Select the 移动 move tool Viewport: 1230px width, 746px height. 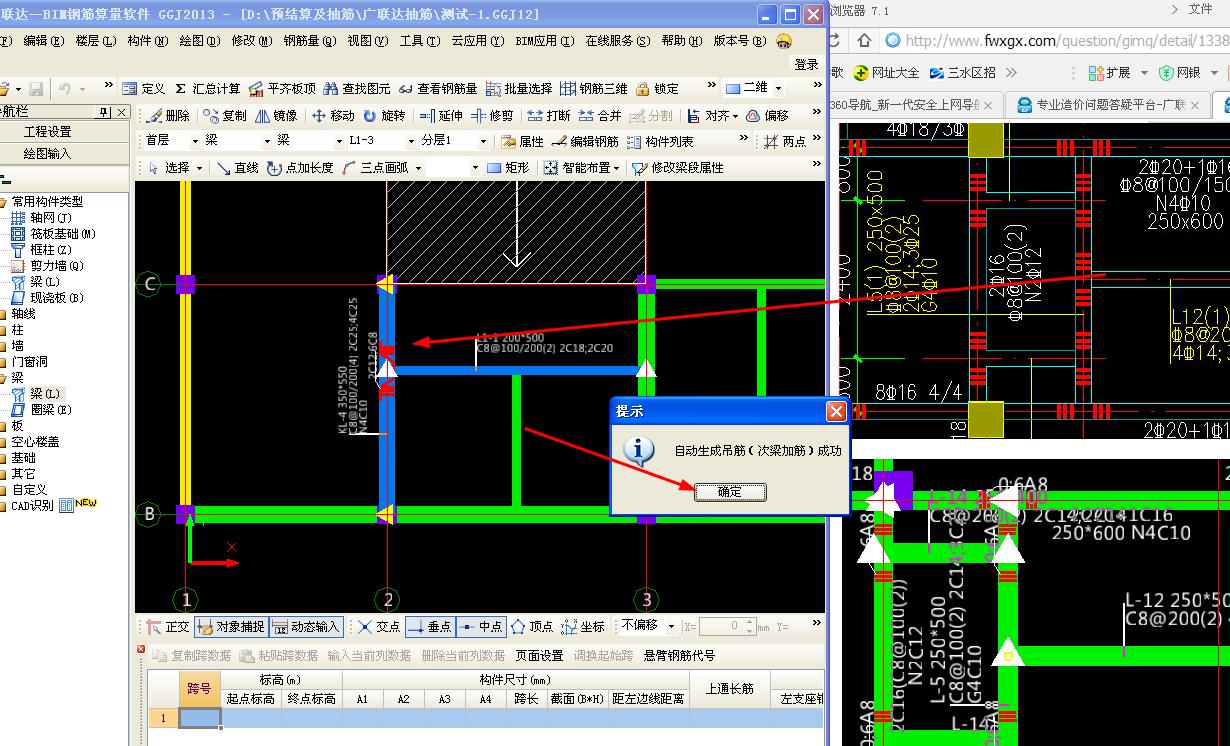click(x=333, y=116)
